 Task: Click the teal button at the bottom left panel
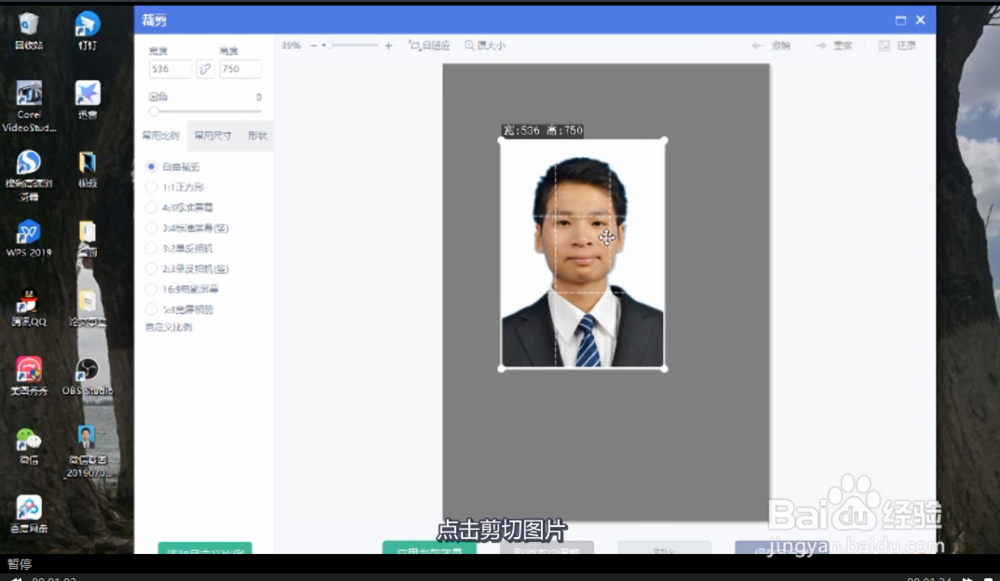tap(205, 551)
